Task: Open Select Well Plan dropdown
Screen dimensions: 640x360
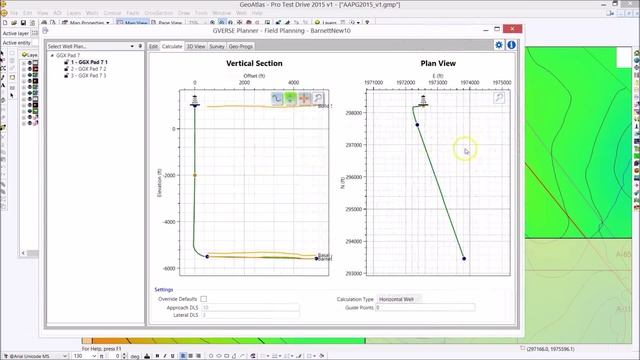Action: pyautogui.click(x=132, y=46)
